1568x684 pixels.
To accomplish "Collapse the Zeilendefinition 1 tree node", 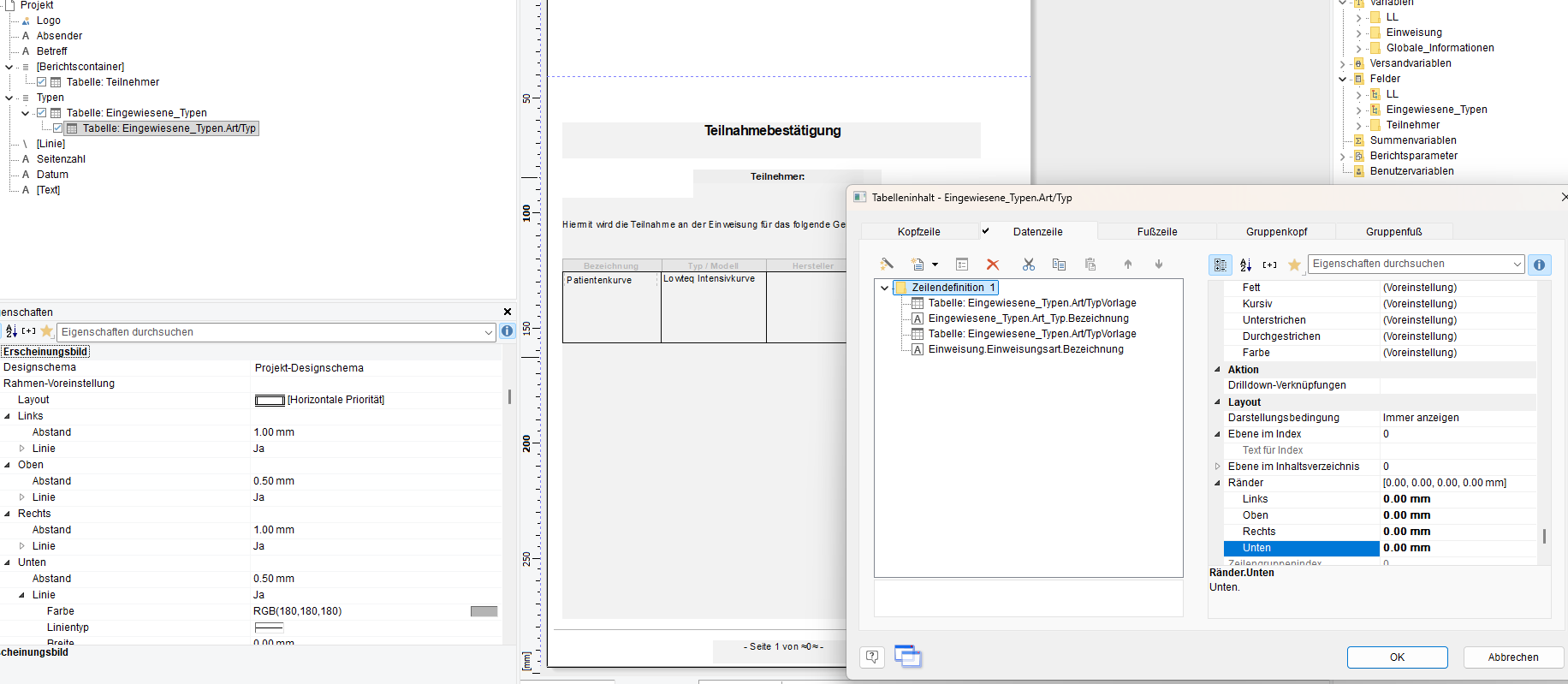I will pyautogui.click(x=884, y=288).
